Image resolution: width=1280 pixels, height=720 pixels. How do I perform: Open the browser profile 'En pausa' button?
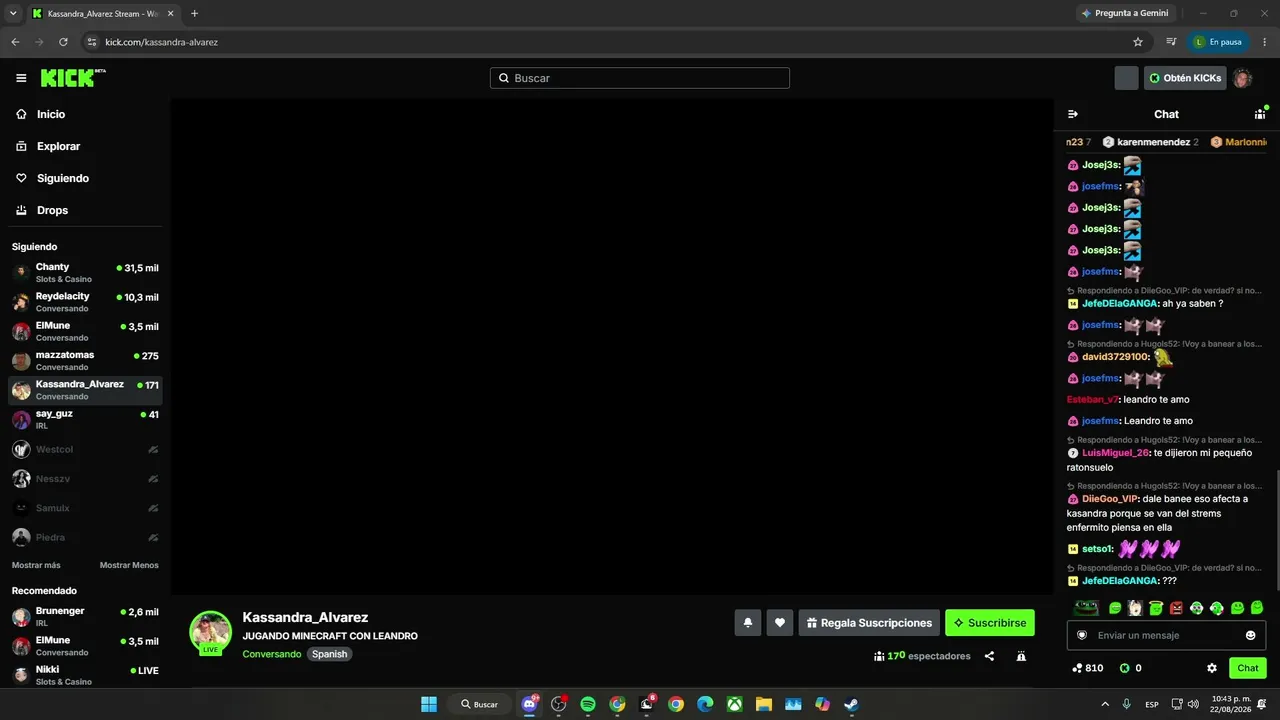(1219, 42)
